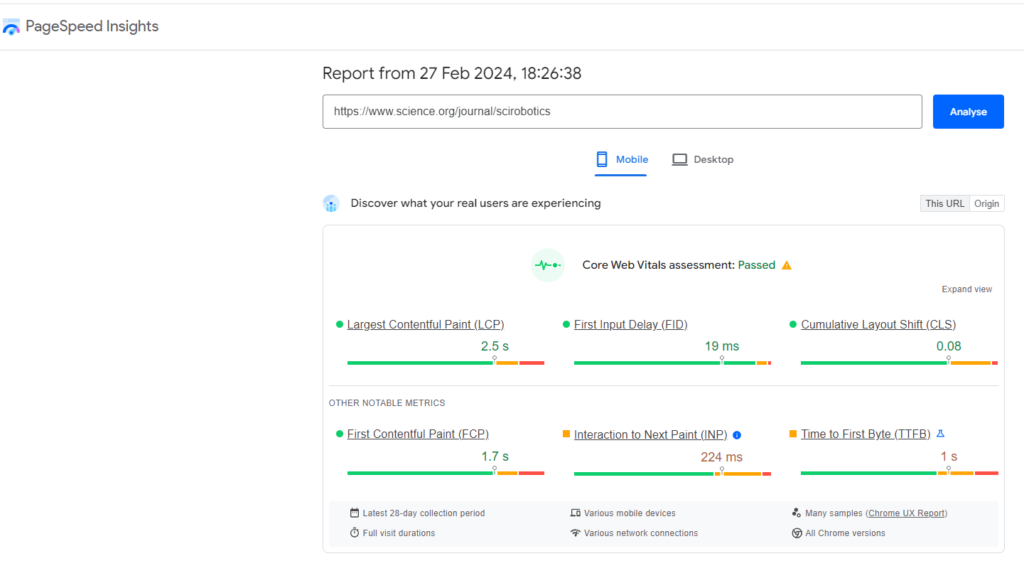The height and width of the screenshot is (561, 1024).
Task: Click the stopwatch icon for full visit durations
Action: pyautogui.click(x=354, y=533)
